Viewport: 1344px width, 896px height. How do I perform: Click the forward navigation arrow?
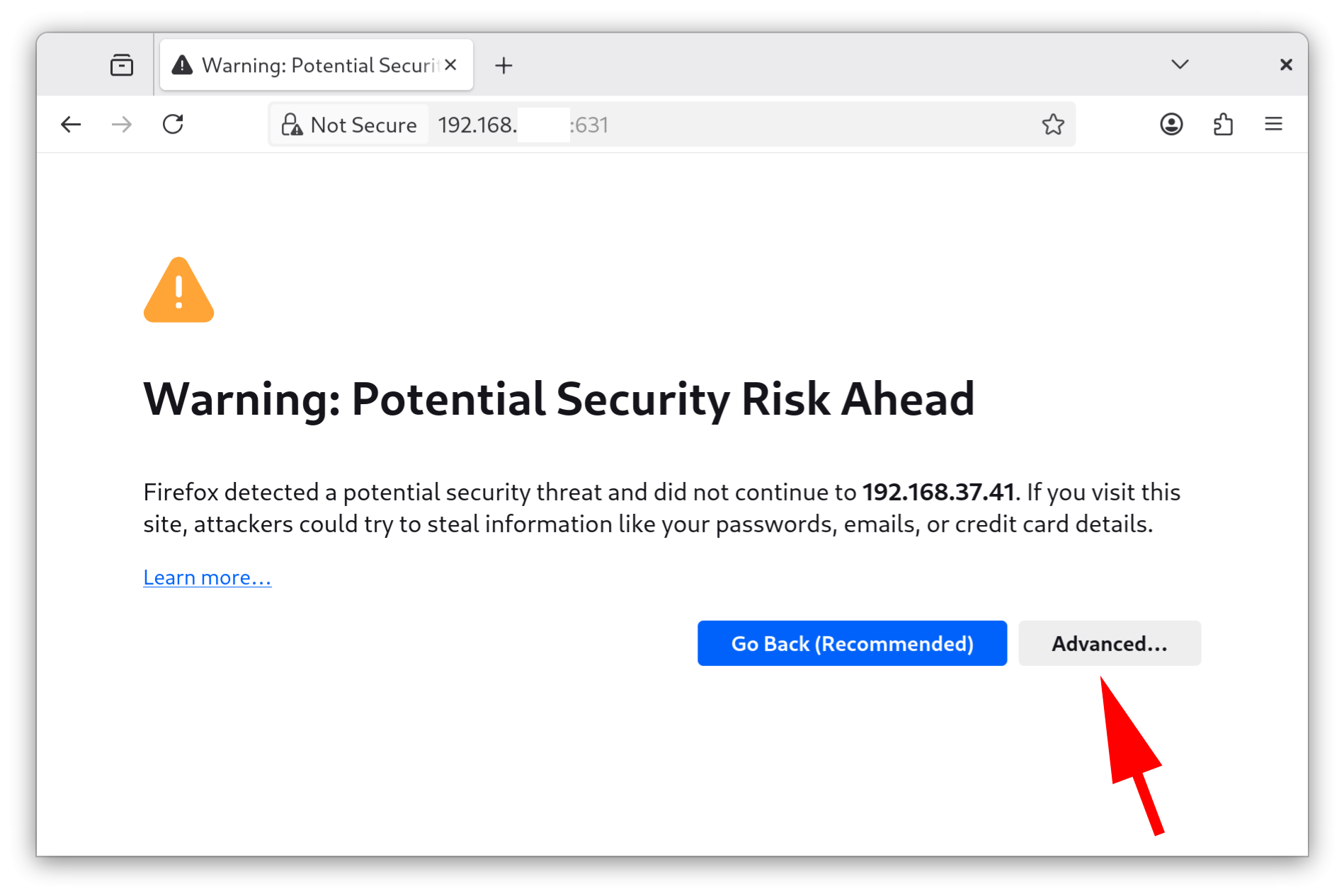tap(122, 125)
